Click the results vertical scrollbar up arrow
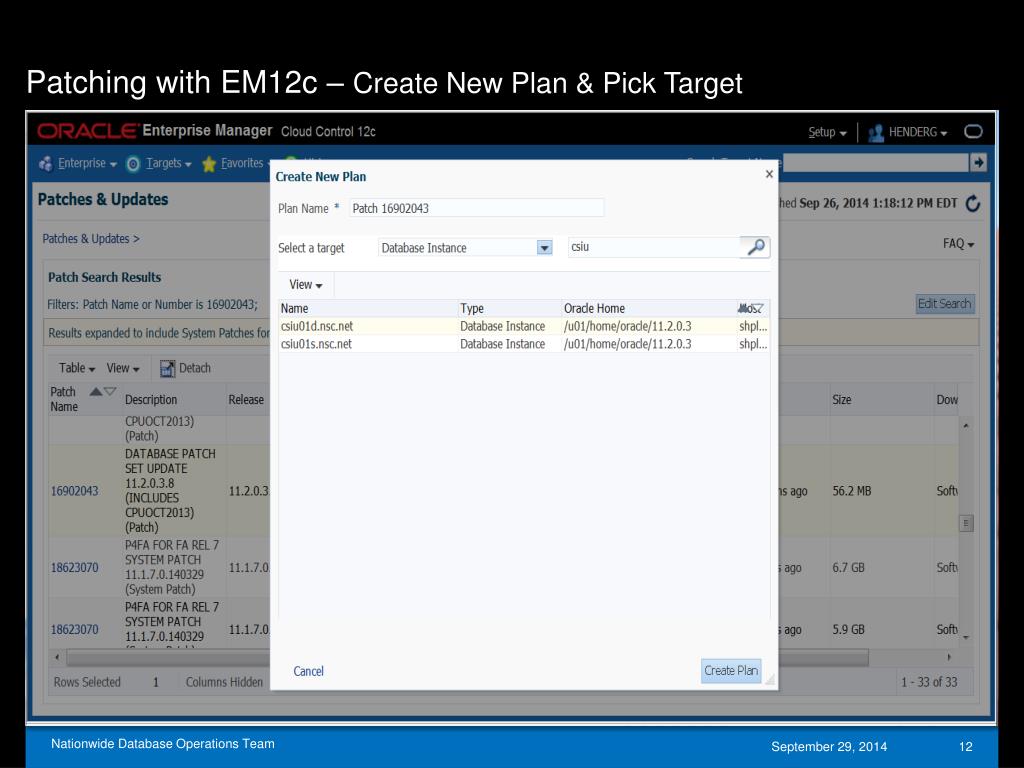 [x=966, y=426]
